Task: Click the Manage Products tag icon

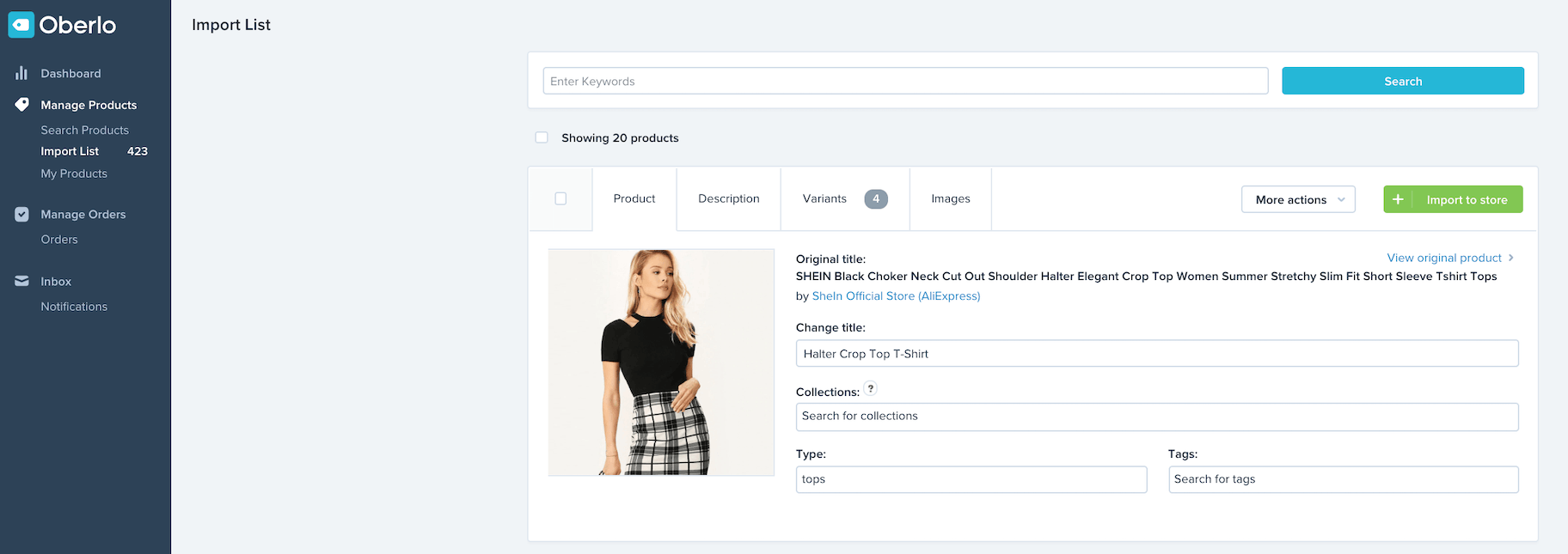Action: coord(21,104)
